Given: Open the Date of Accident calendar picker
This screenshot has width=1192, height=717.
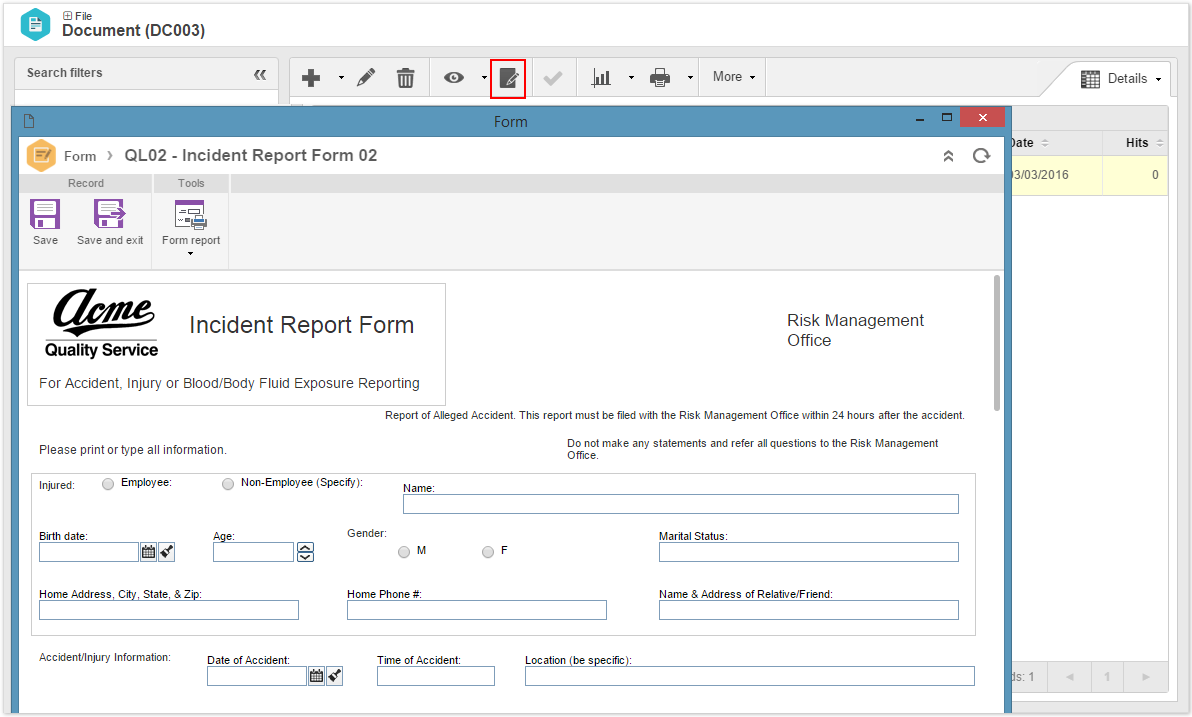Looking at the screenshot, I should [316, 676].
